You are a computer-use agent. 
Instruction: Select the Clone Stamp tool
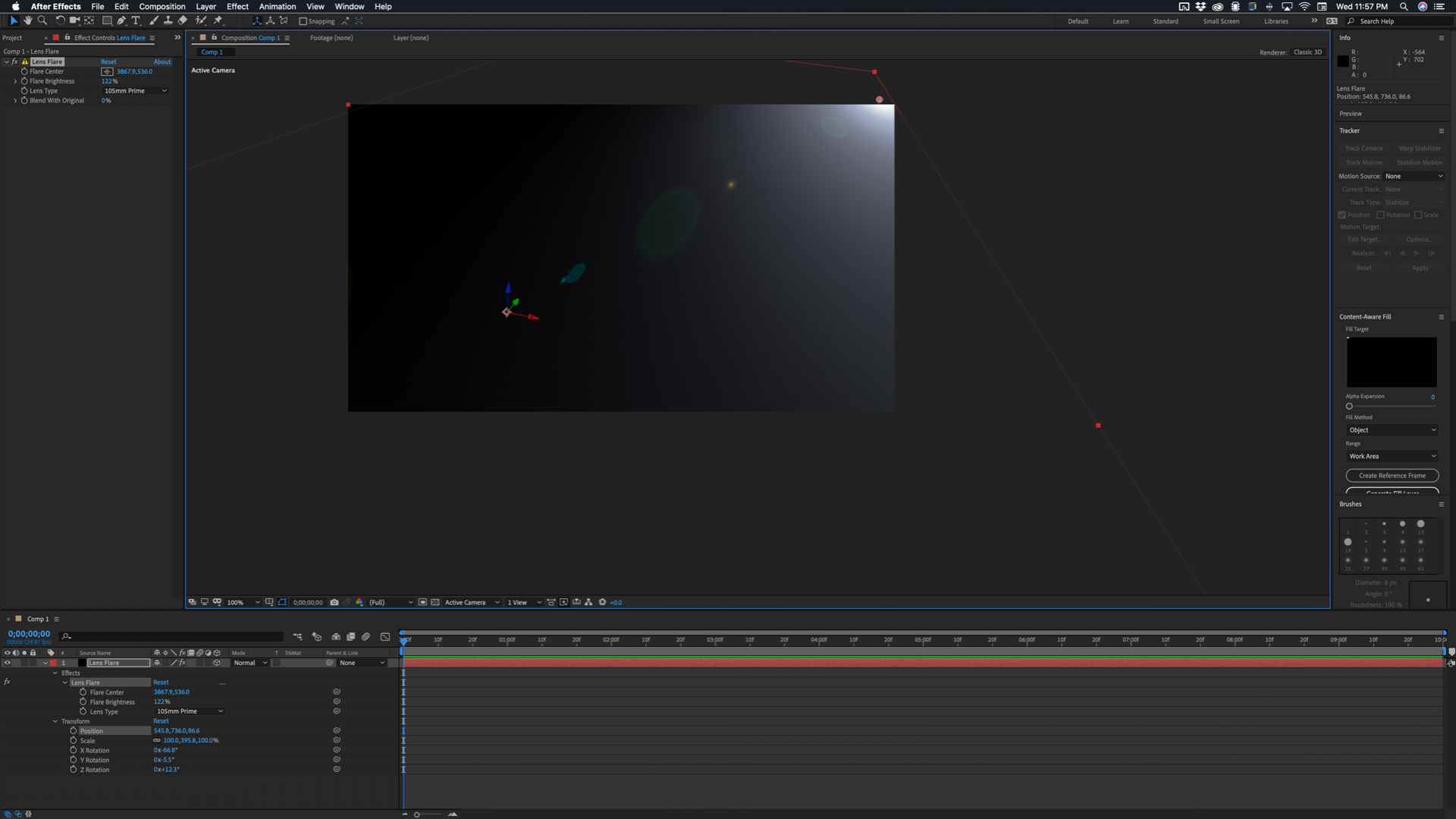[168, 20]
